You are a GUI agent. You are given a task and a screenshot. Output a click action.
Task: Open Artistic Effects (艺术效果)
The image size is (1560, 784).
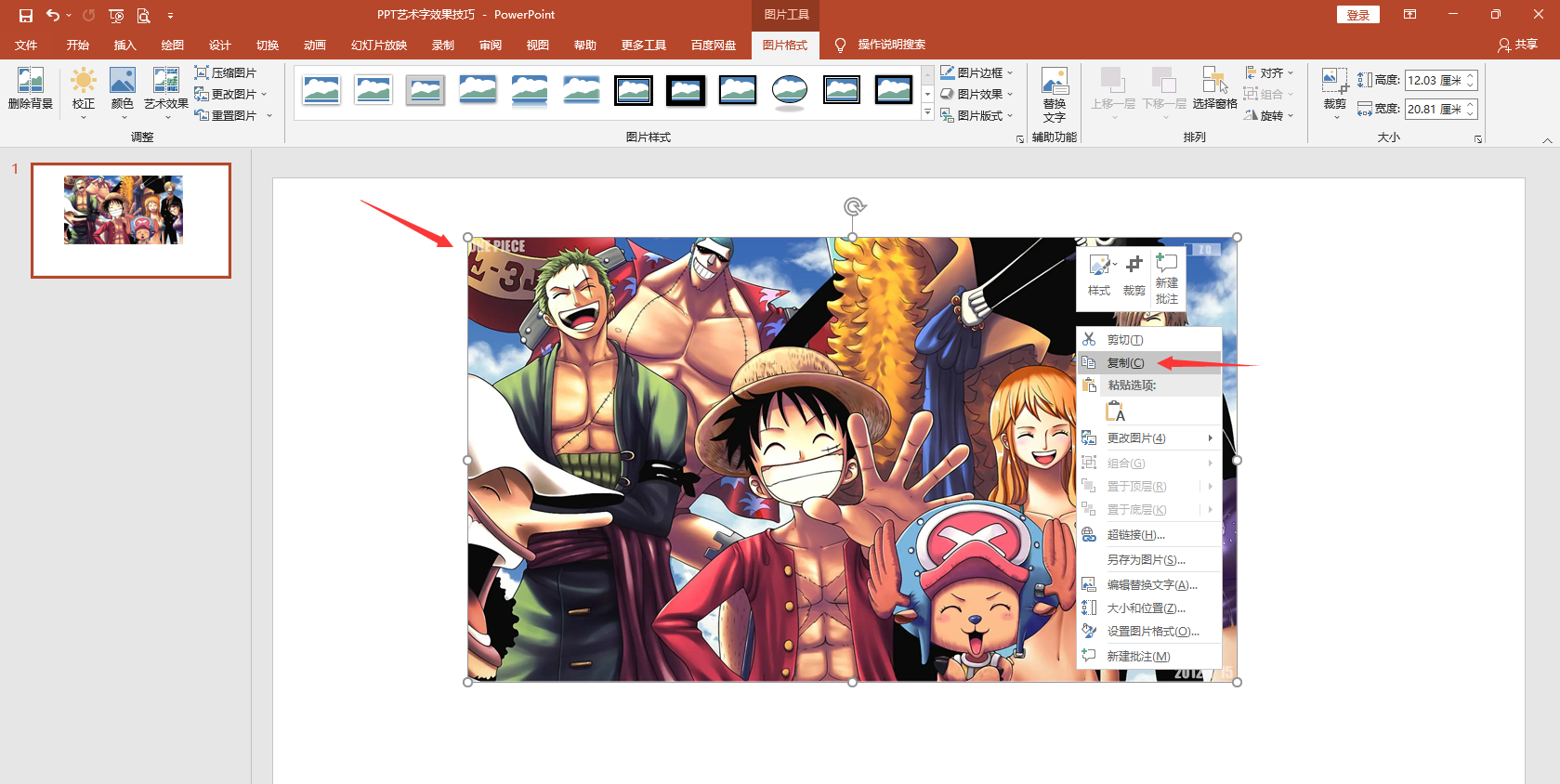tap(166, 93)
